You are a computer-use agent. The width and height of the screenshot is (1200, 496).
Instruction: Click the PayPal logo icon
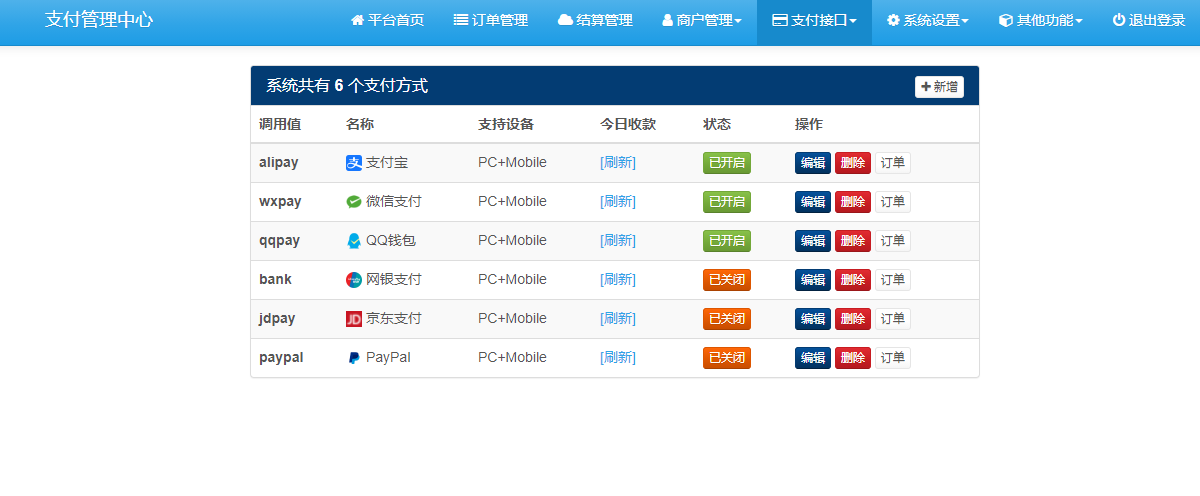point(353,358)
